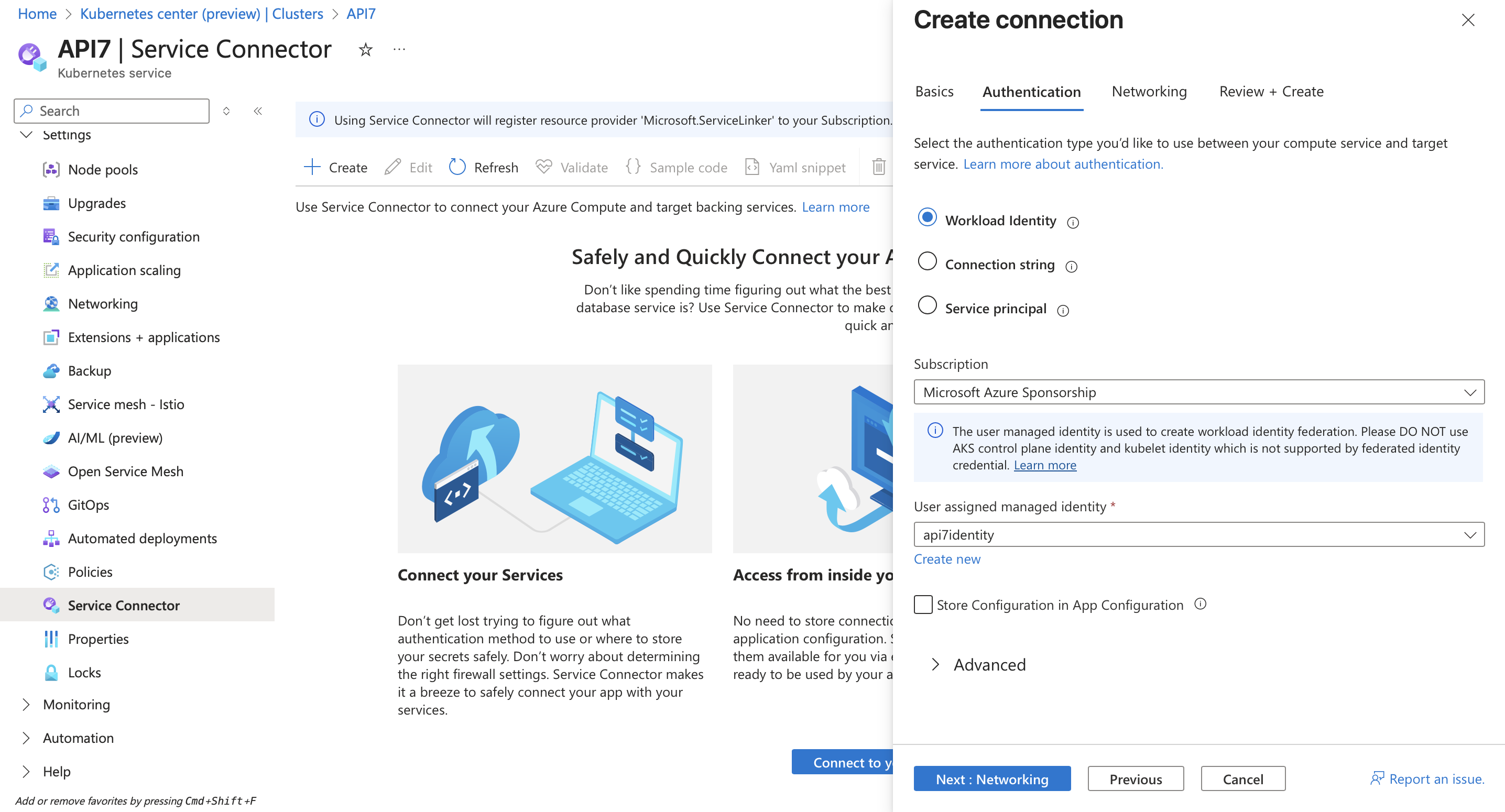Click the Sample code icon
Viewport: 1505px width, 812px height.
click(632, 167)
